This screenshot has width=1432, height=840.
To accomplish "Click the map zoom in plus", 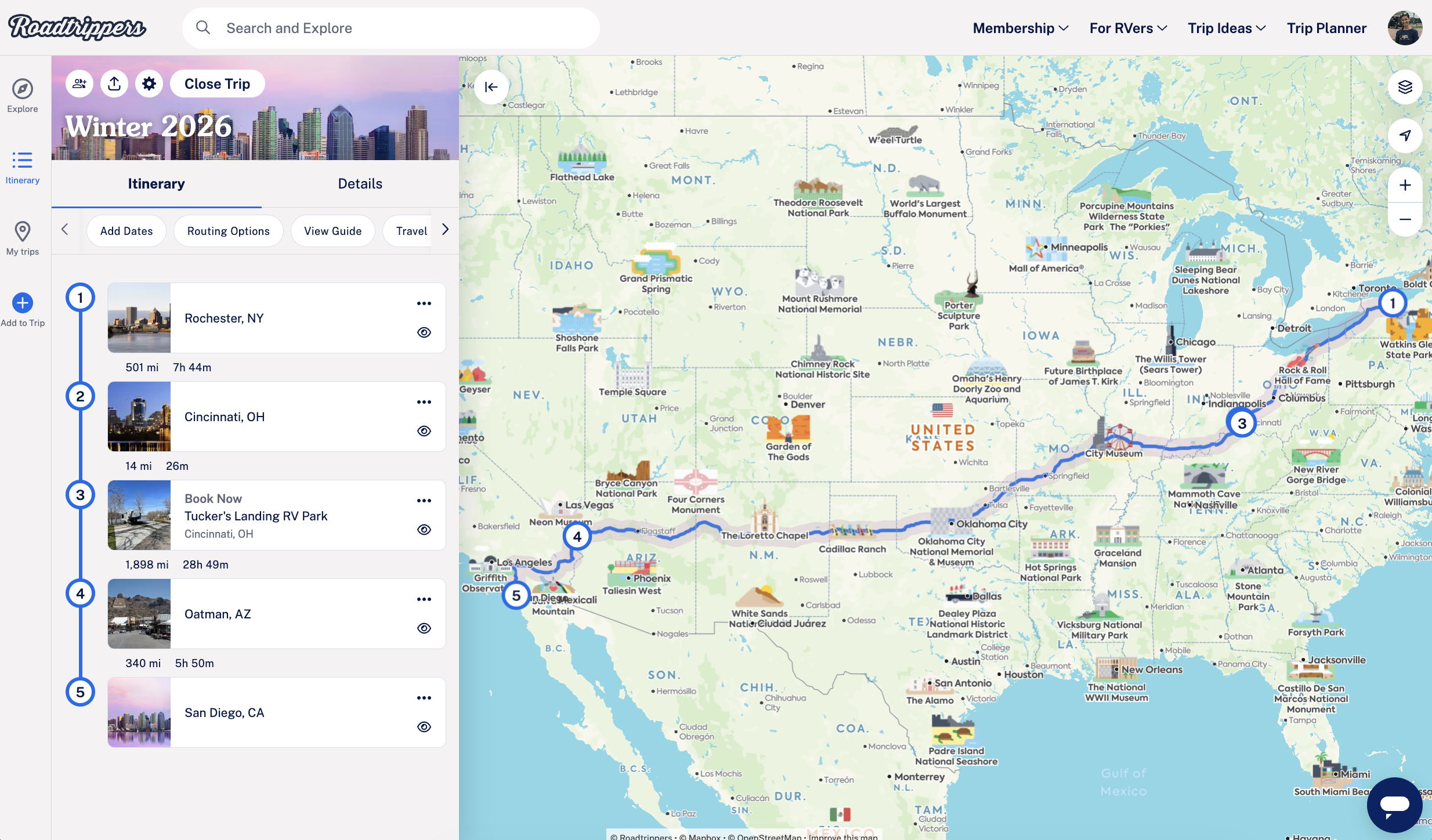I will (1405, 185).
